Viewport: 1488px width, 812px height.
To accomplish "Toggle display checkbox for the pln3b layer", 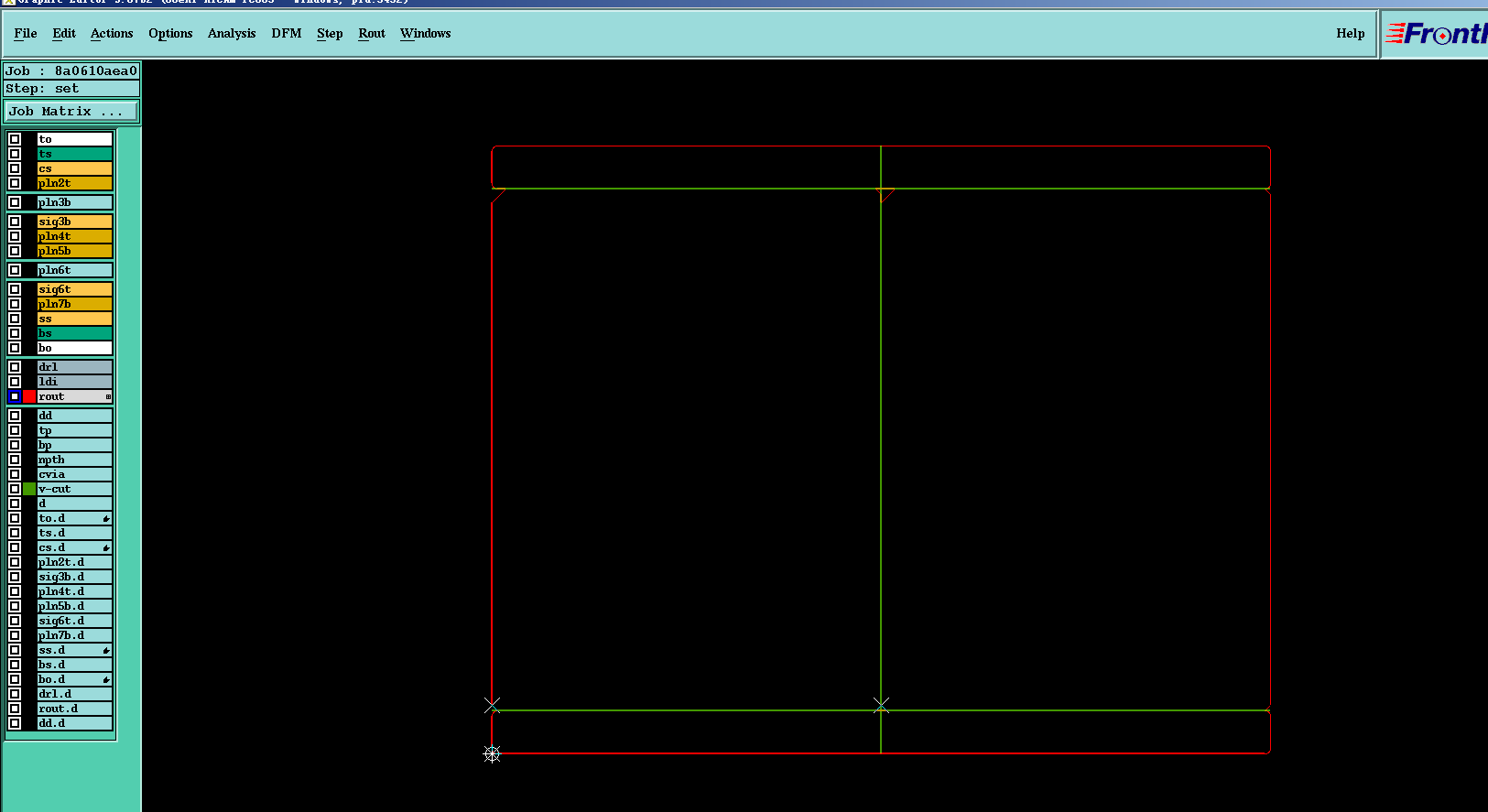I will pyautogui.click(x=15, y=202).
